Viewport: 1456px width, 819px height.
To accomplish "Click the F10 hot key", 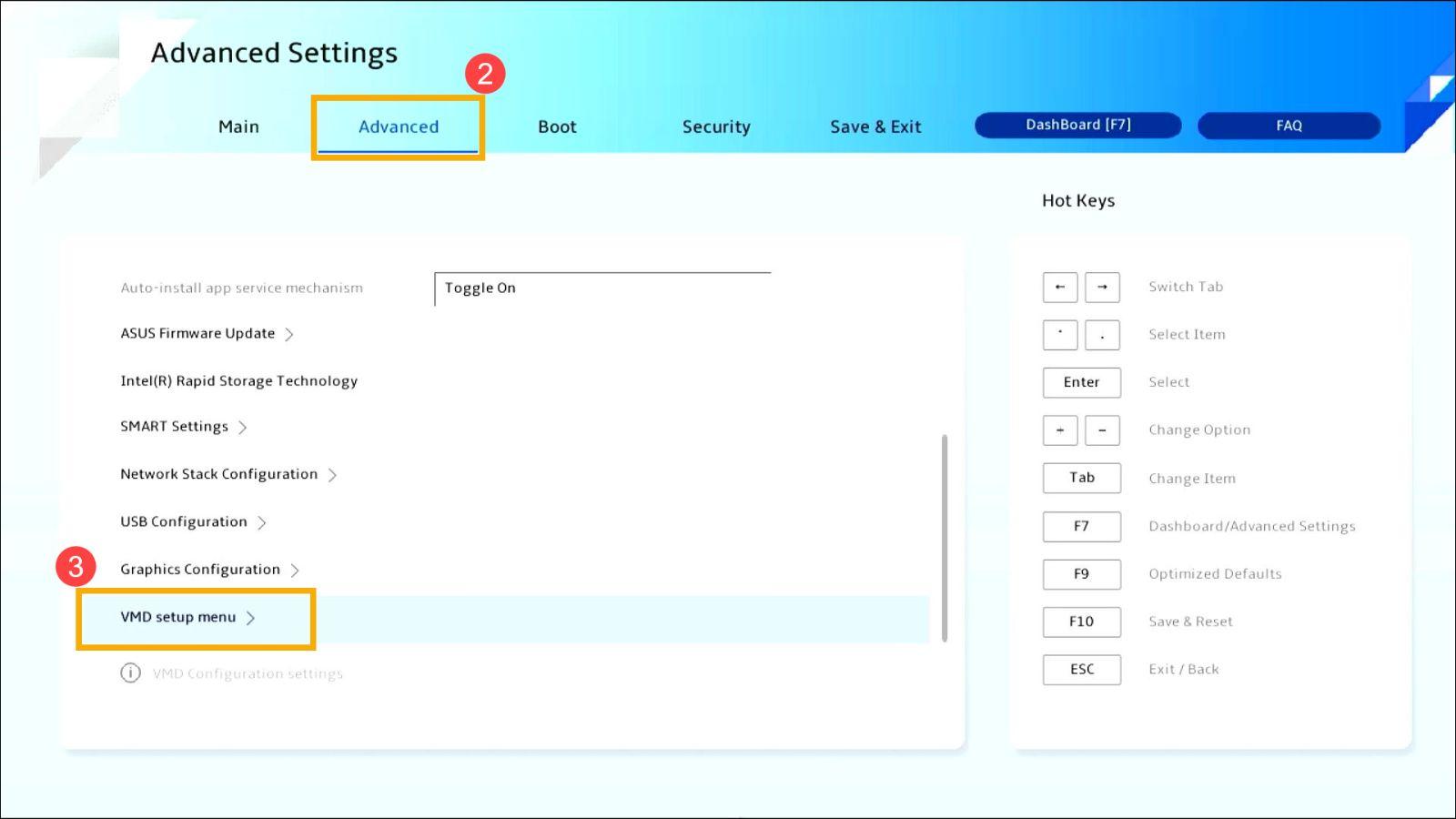I will point(1081,622).
